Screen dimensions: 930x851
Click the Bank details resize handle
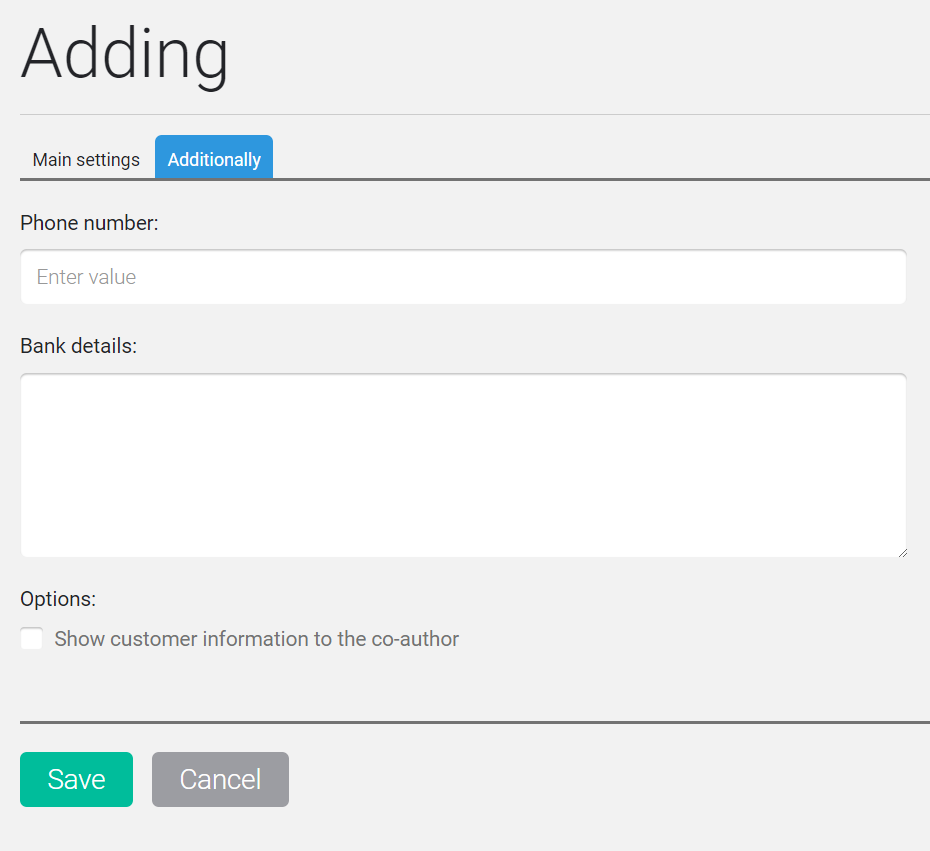(902, 553)
